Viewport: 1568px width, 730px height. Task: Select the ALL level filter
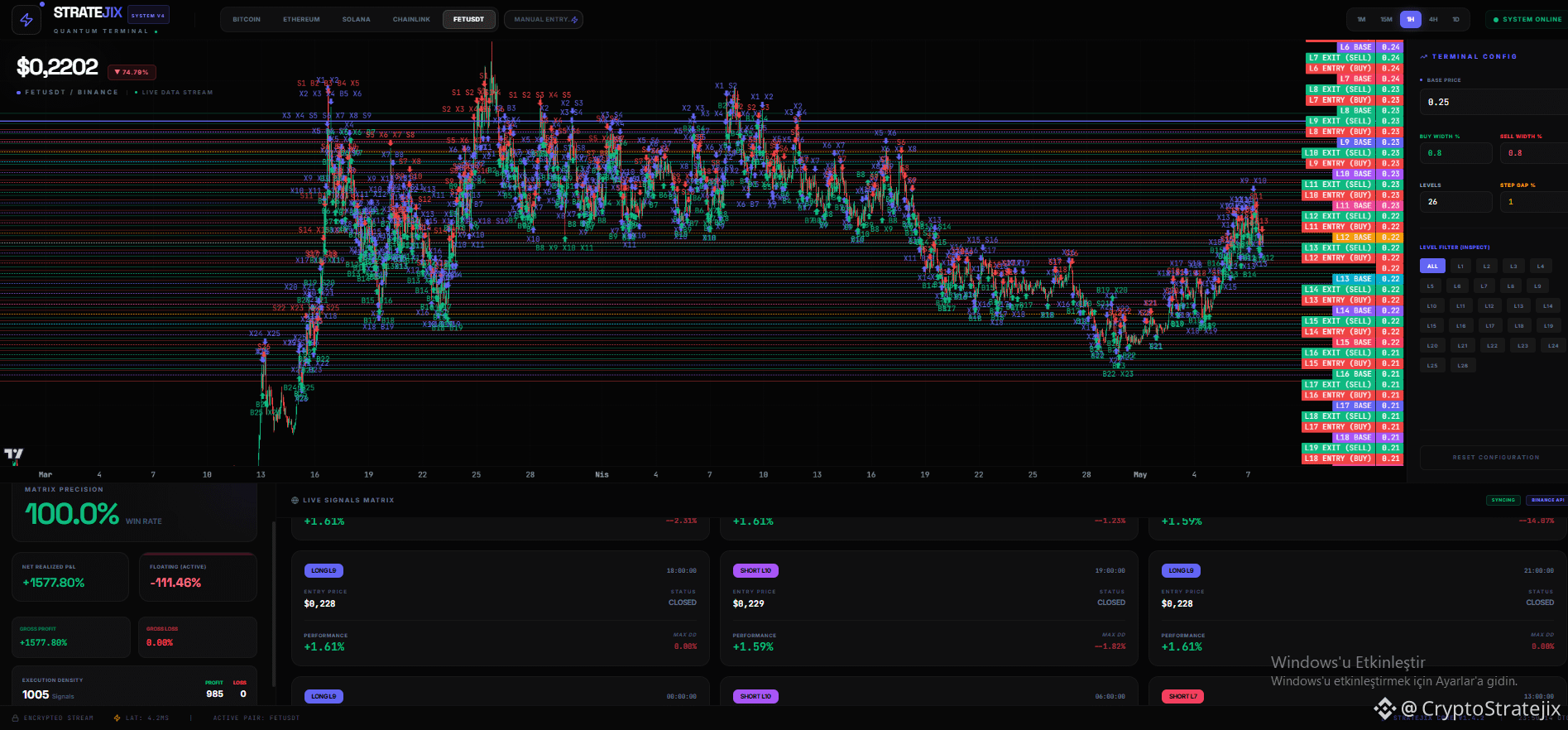click(x=1432, y=266)
